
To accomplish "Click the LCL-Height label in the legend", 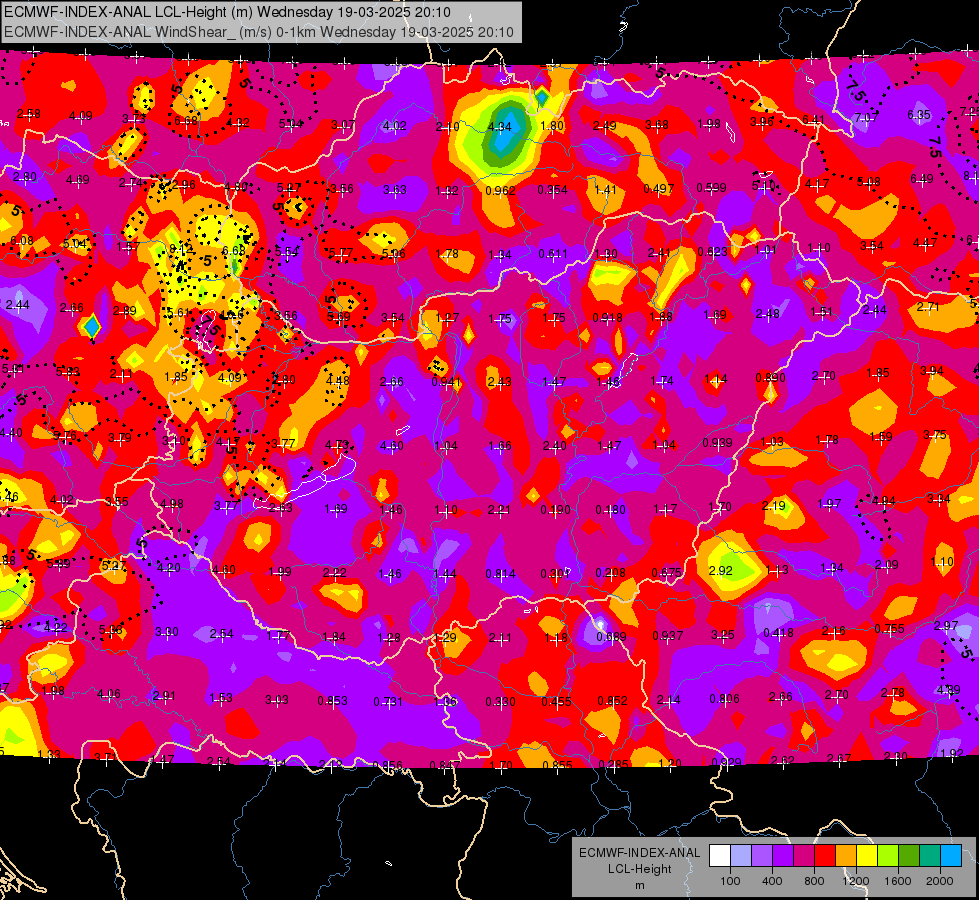I will (x=640, y=869).
